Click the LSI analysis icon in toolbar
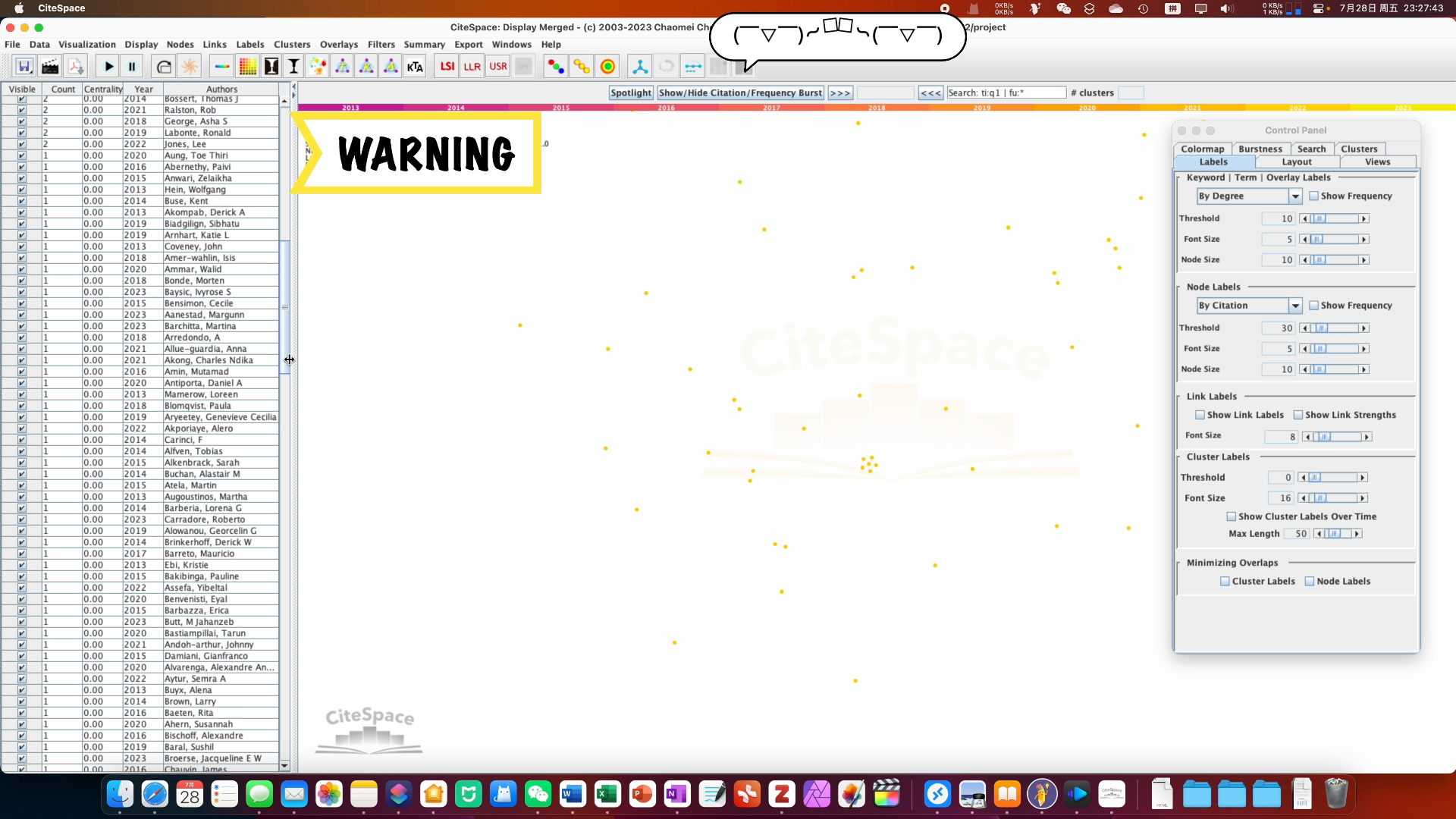 click(x=446, y=66)
